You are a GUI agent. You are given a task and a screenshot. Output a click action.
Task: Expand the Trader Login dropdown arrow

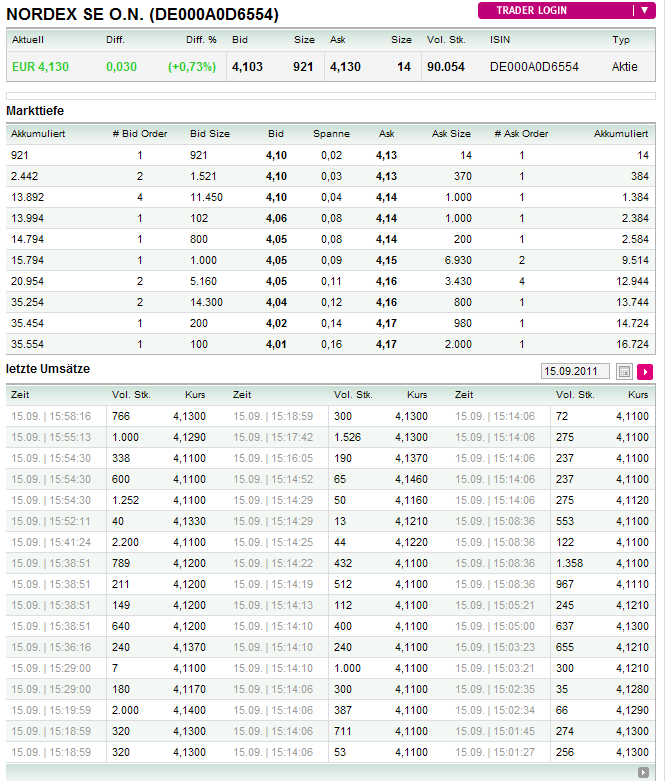pyautogui.click(x=642, y=11)
